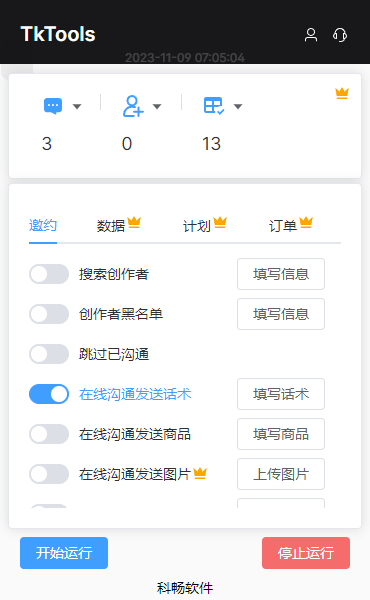Click the chat message bubble icon
Screen dimensions: 370x600
(53, 106)
